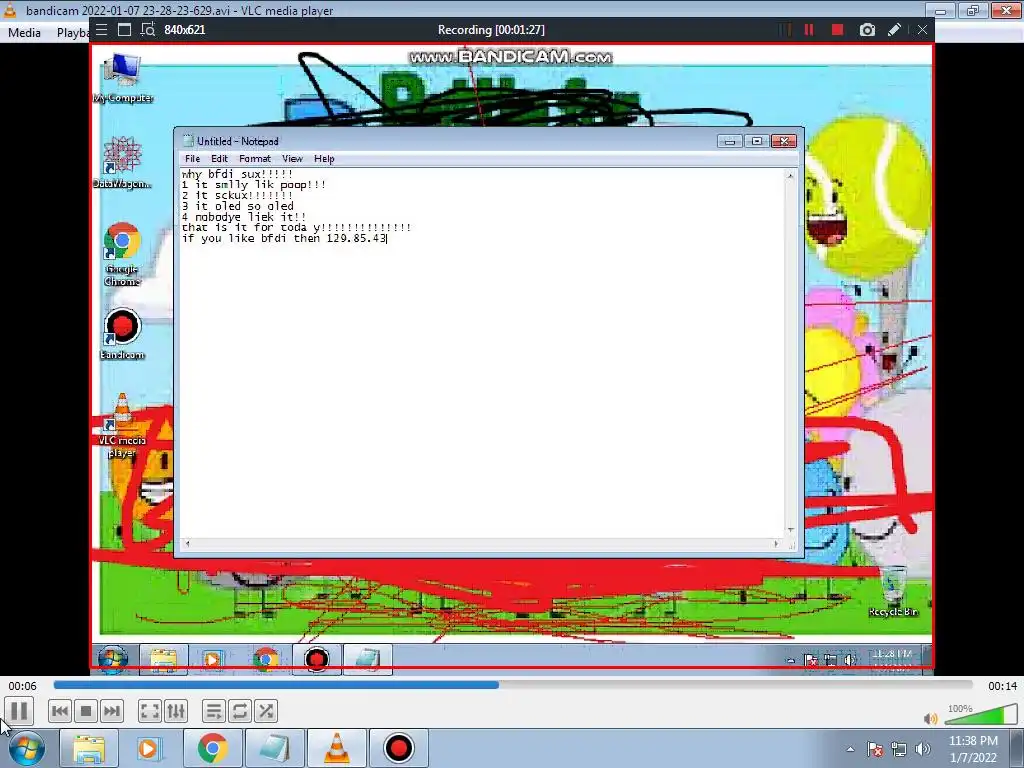Select Google Chrome desktop icon in video
The image size is (1024, 768).
[x=122, y=255]
